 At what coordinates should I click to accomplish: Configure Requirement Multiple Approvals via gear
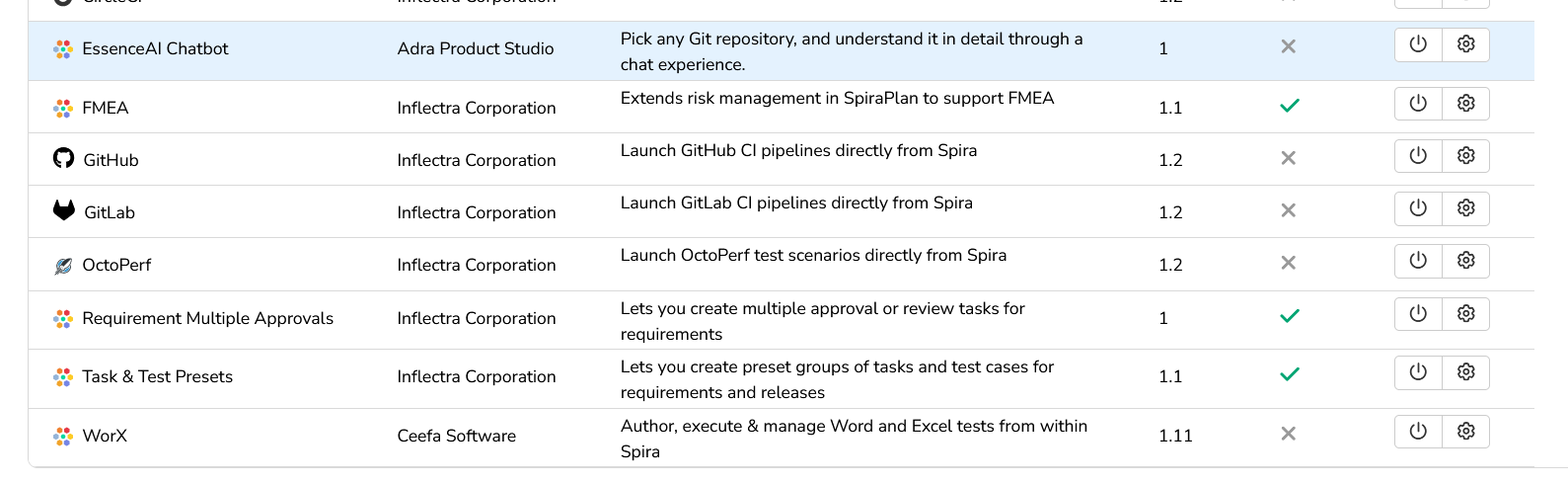pyautogui.click(x=1465, y=314)
